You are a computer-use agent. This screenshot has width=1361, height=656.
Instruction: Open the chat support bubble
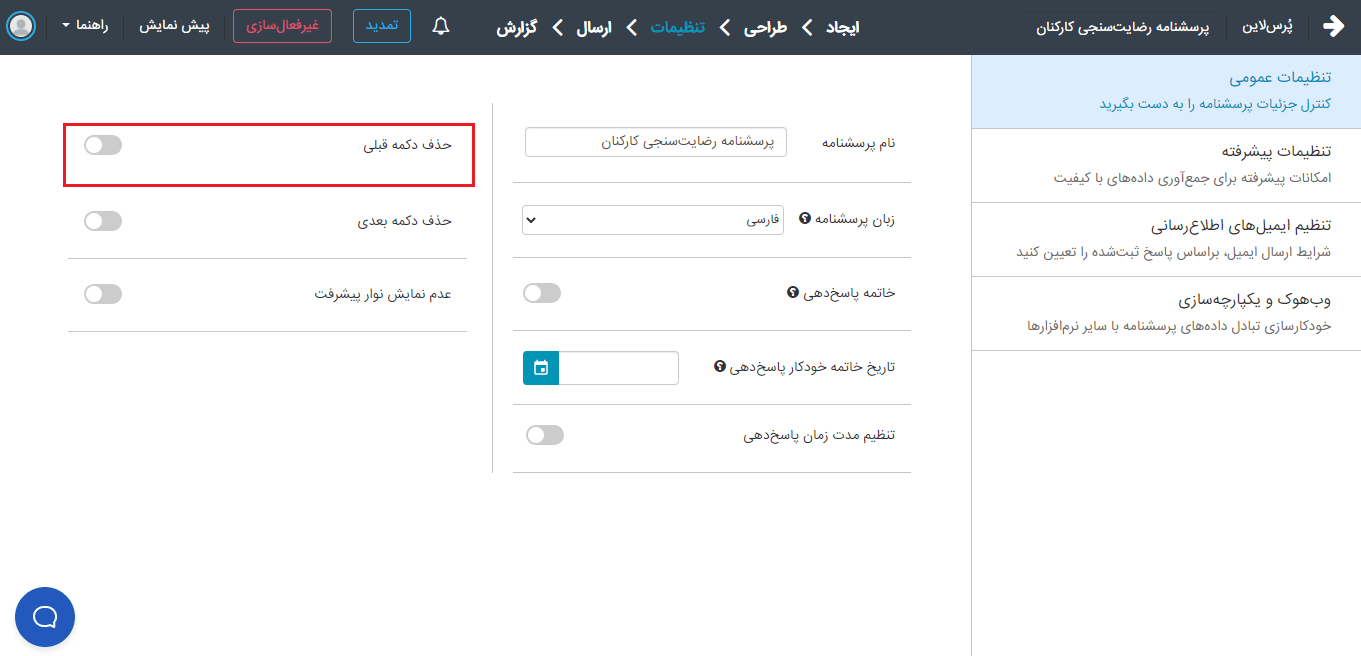click(45, 617)
